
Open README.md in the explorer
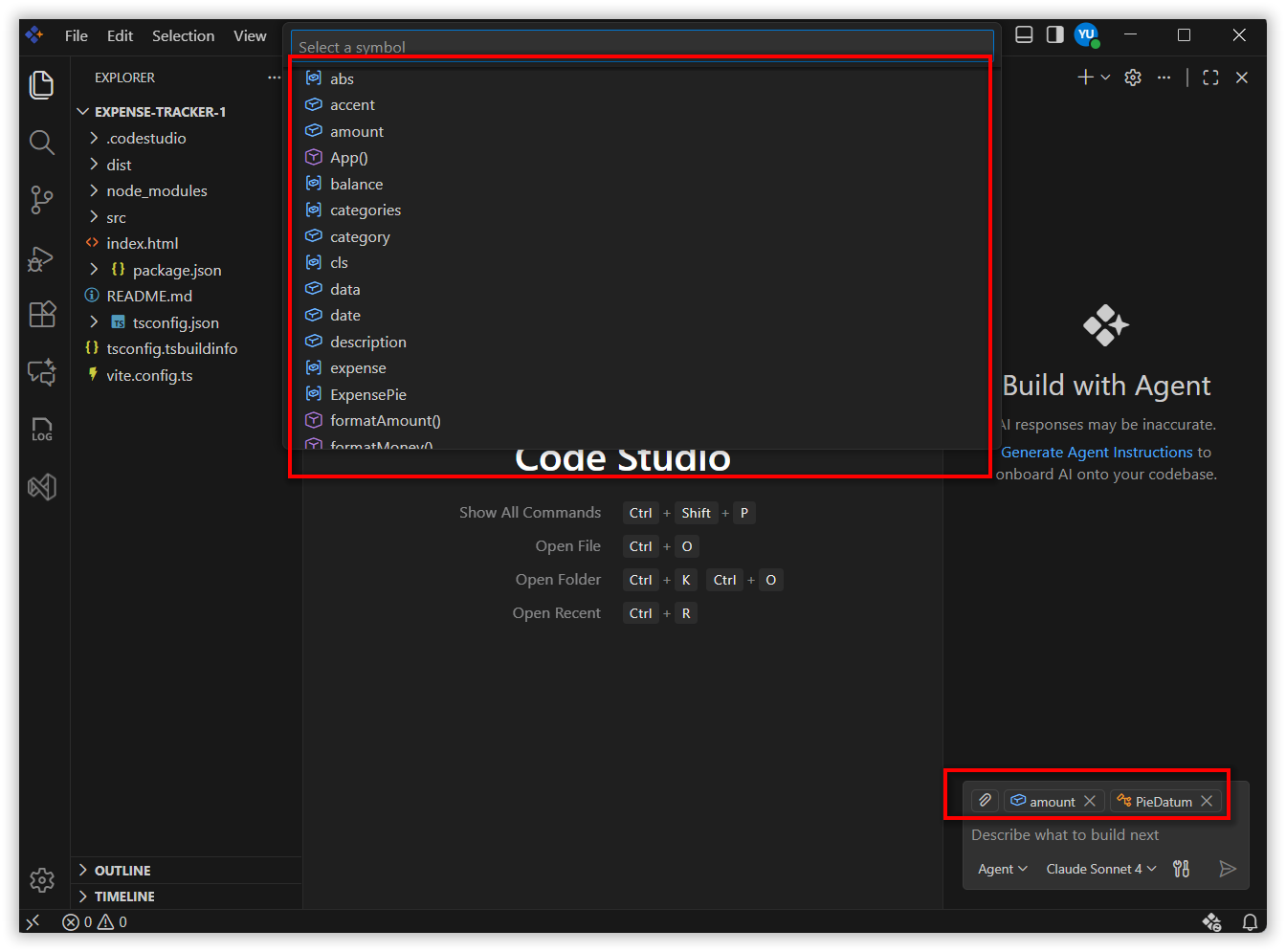tap(149, 296)
